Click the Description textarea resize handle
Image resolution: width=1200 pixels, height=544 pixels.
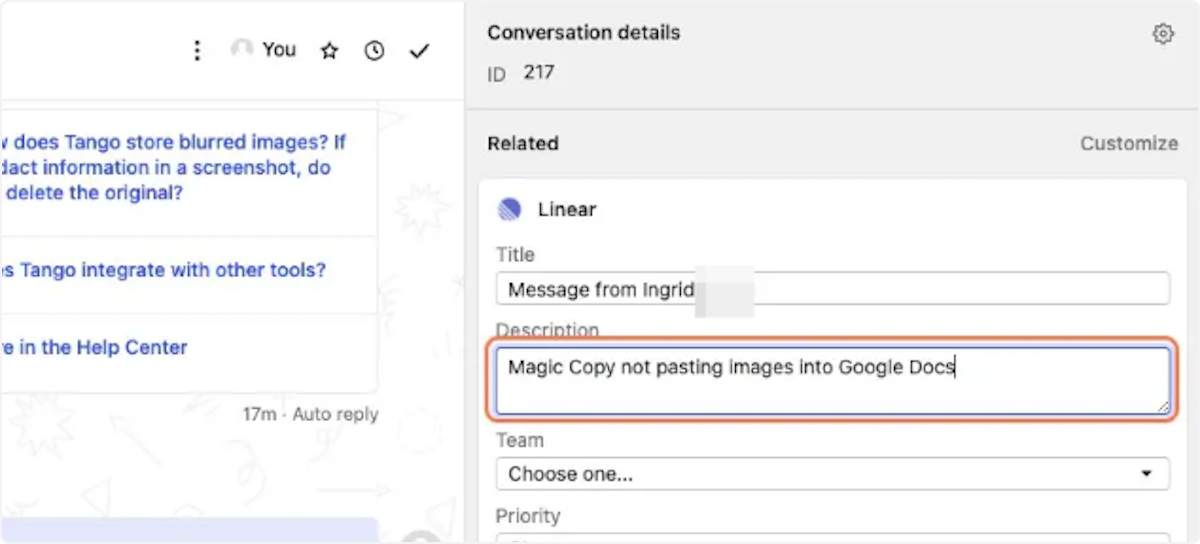1162,406
